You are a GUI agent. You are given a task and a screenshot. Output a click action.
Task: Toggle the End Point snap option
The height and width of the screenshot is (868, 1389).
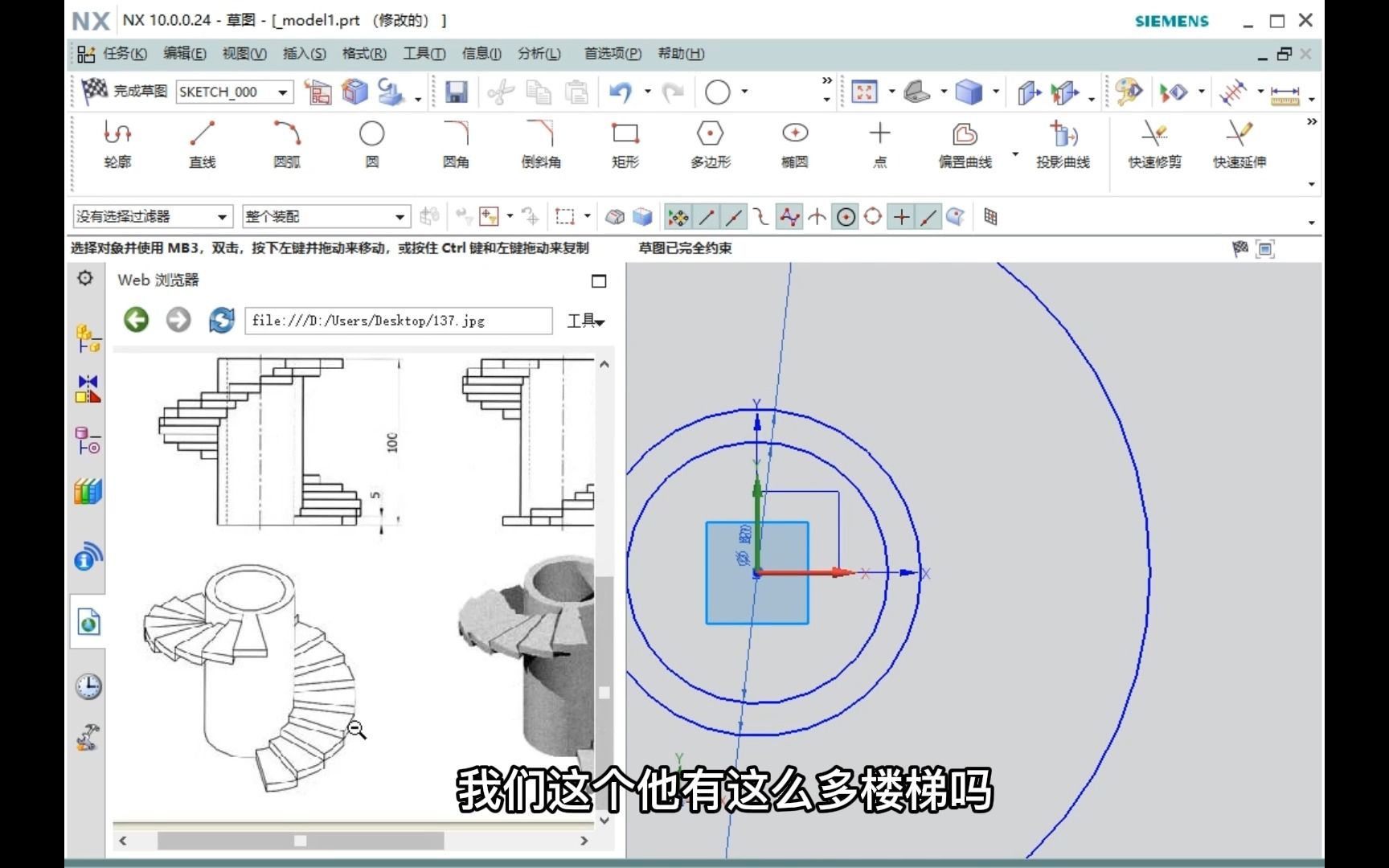point(707,217)
